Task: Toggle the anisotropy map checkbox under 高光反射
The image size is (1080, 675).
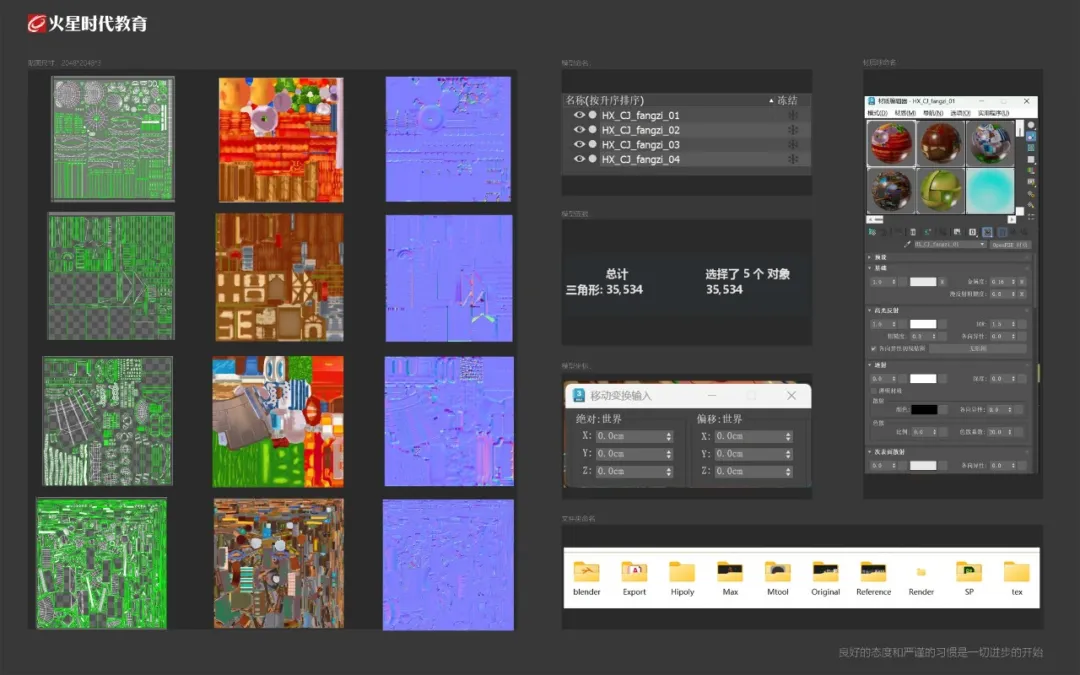Action: (873, 349)
